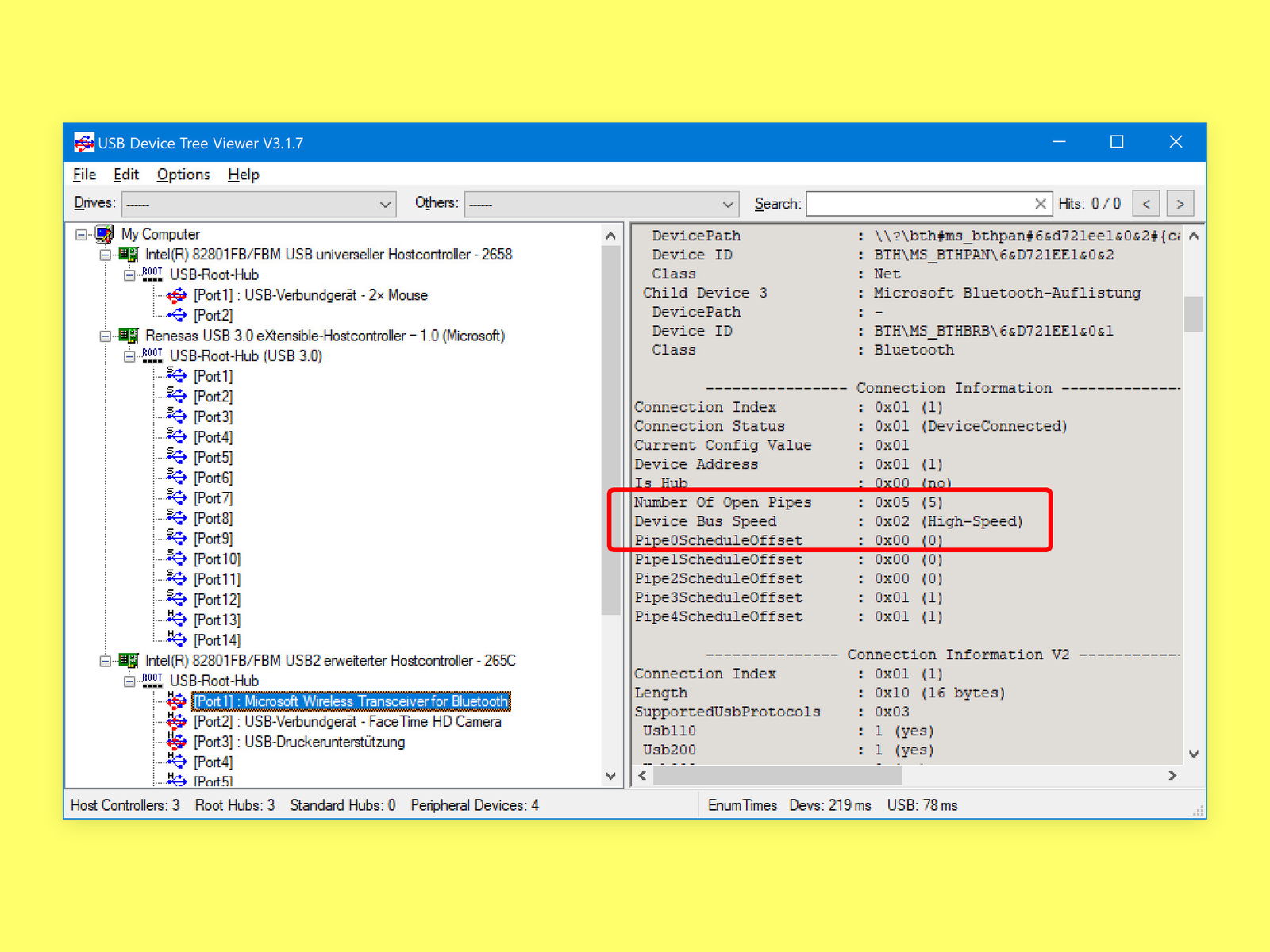Open the File menu
Viewport: 1270px width, 952px height.
84,175
